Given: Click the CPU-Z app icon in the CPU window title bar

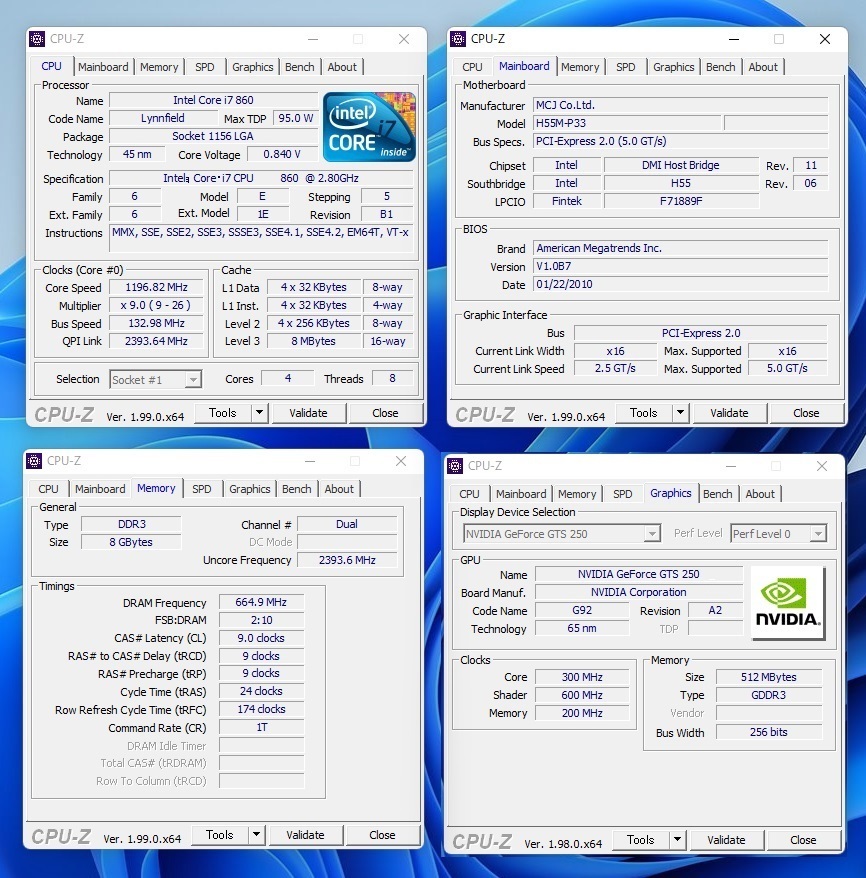Looking at the screenshot, I should pos(37,39).
